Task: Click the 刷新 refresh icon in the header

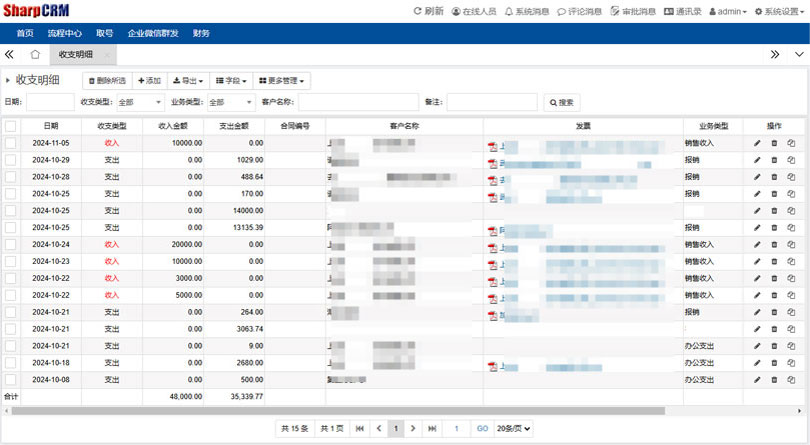Action: pos(418,12)
